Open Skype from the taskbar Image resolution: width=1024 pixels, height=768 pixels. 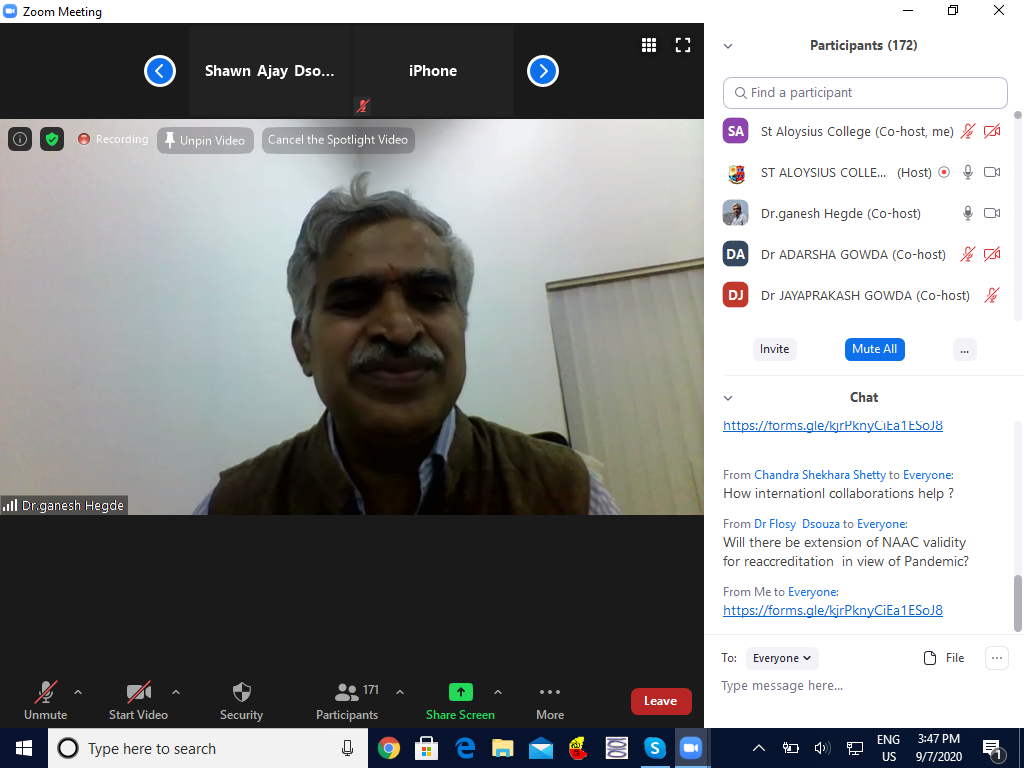(x=654, y=748)
